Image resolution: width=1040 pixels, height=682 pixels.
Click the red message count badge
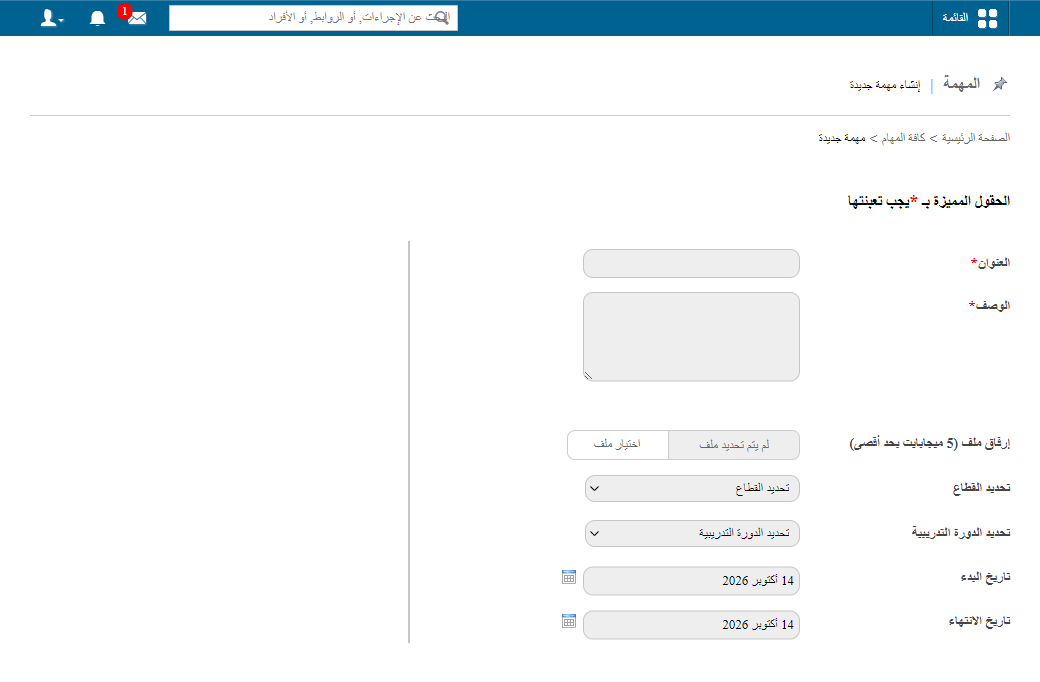tap(124, 11)
